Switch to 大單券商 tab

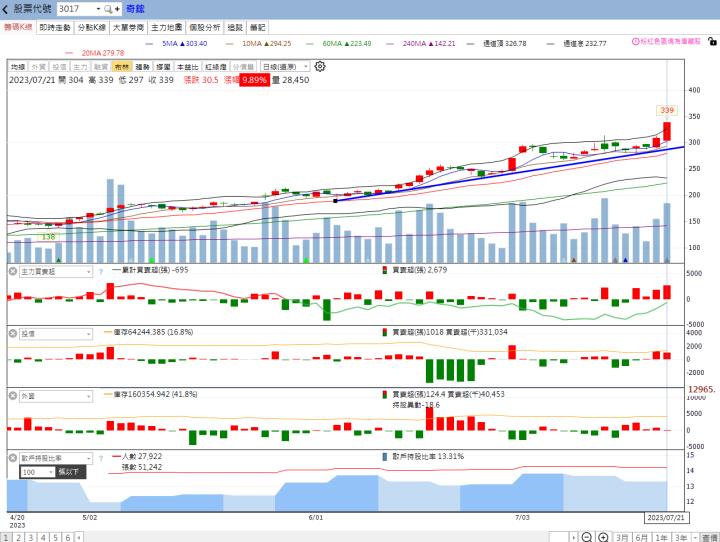(x=129, y=27)
